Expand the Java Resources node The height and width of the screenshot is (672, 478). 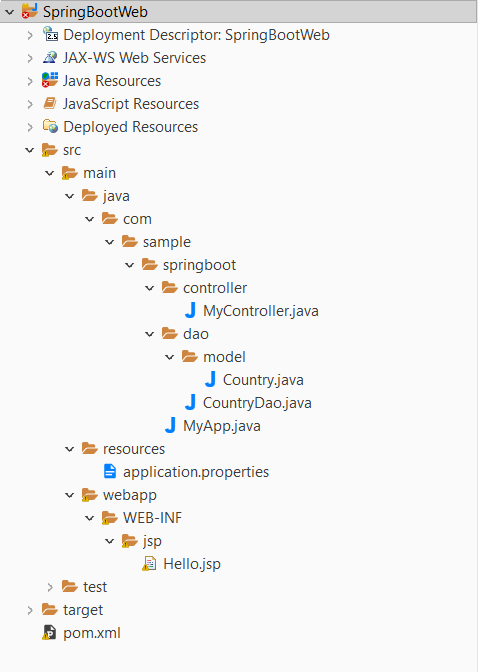[30, 81]
